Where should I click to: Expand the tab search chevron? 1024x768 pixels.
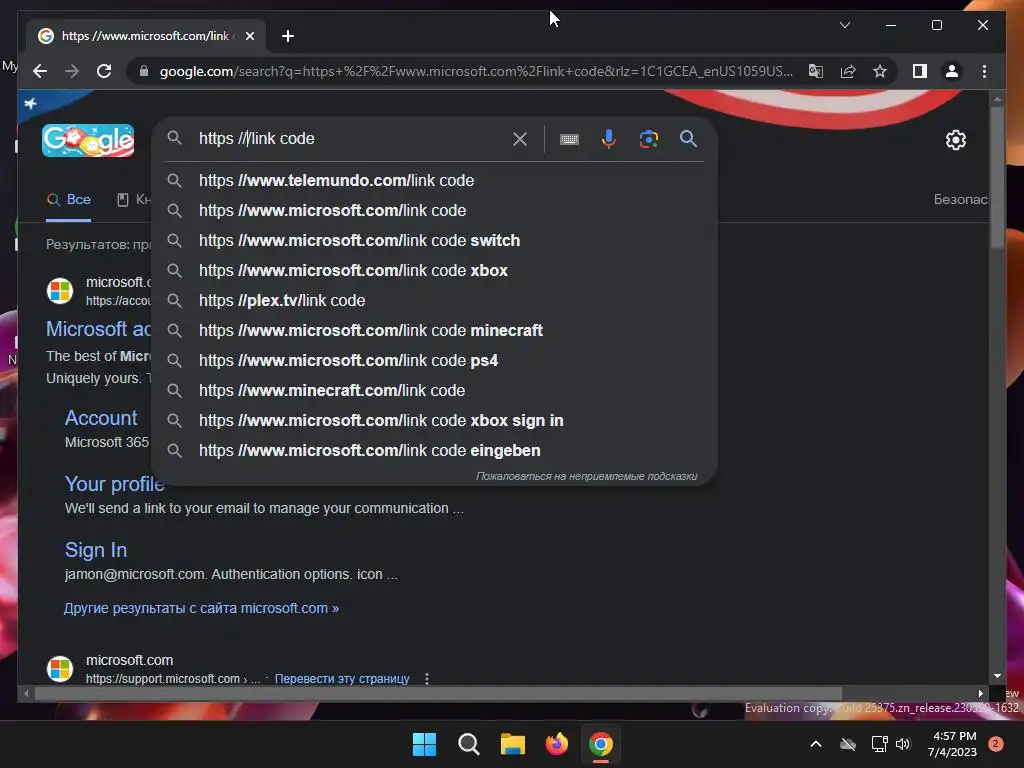844,25
